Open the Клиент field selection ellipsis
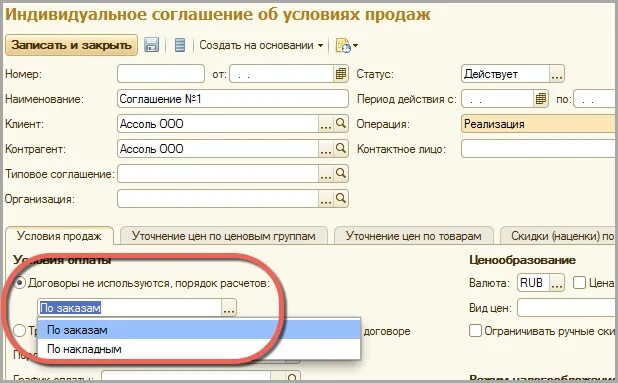Image resolution: width=618 pixels, height=383 pixels. coord(326,124)
